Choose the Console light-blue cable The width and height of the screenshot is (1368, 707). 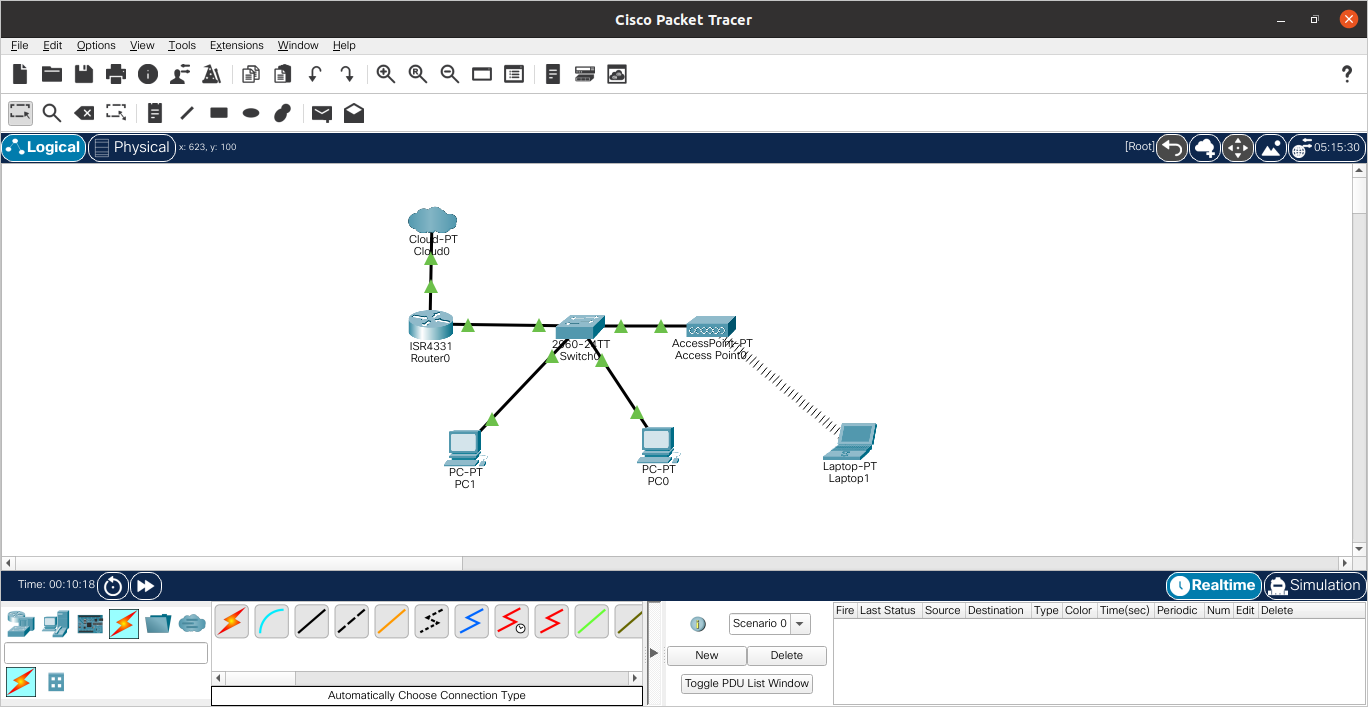click(x=272, y=622)
